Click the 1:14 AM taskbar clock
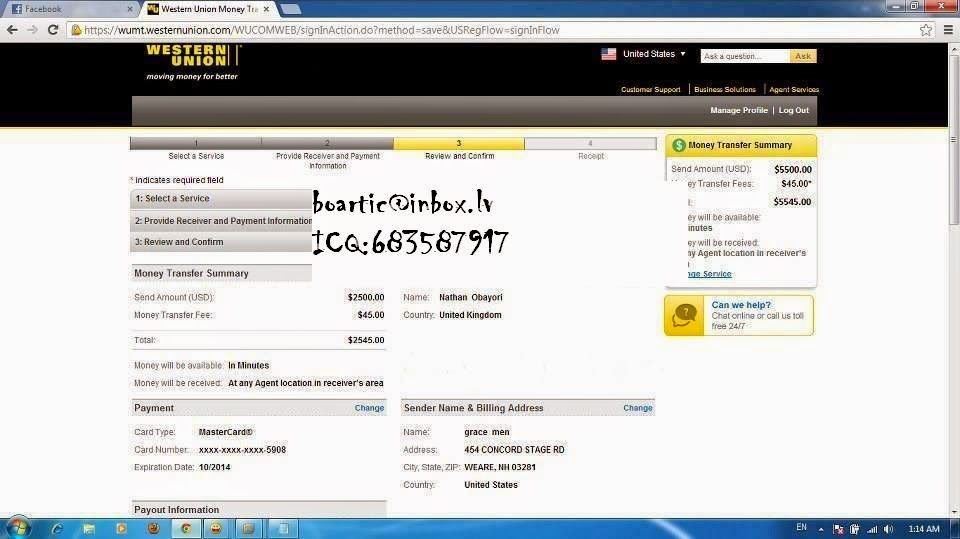The height and width of the screenshot is (539, 960). [924, 529]
